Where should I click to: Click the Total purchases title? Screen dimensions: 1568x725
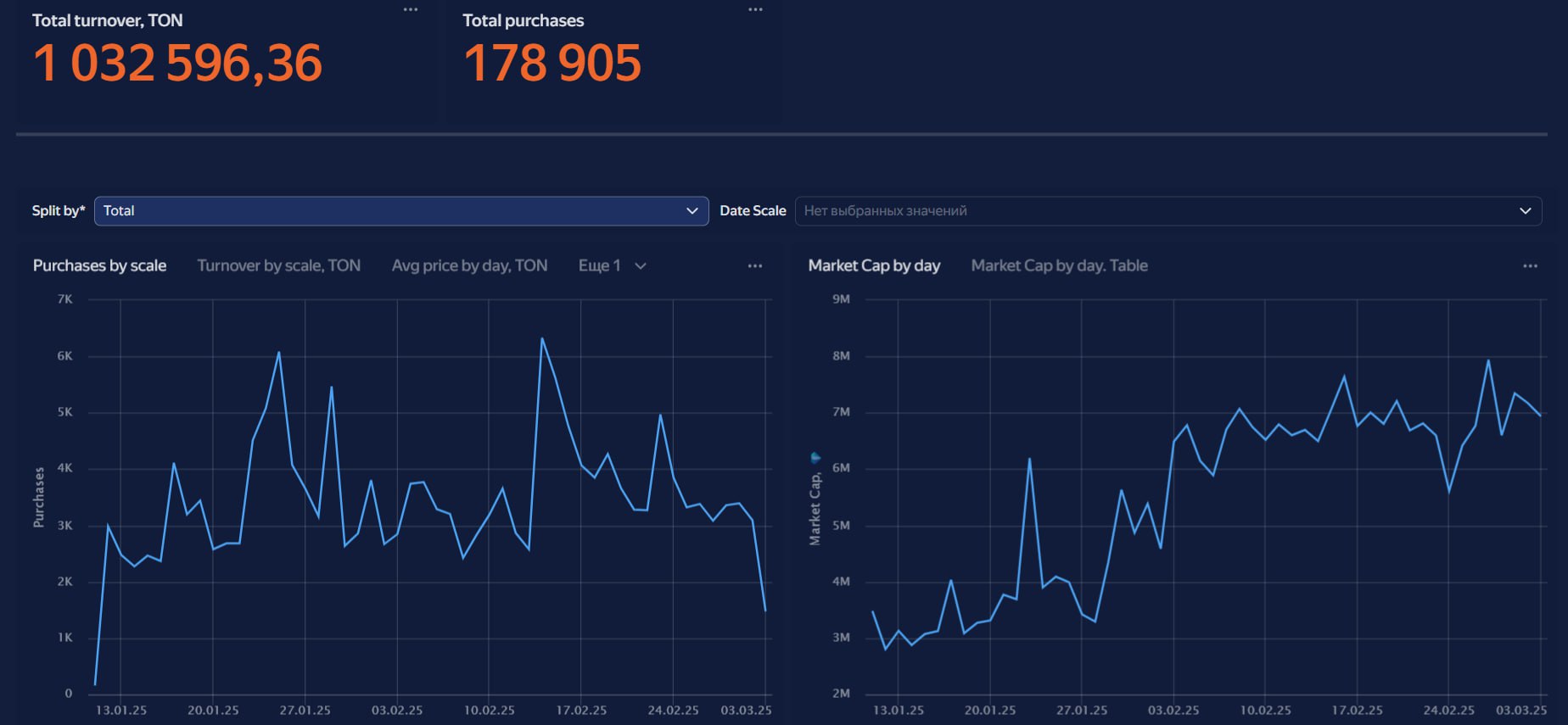[x=524, y=20]
